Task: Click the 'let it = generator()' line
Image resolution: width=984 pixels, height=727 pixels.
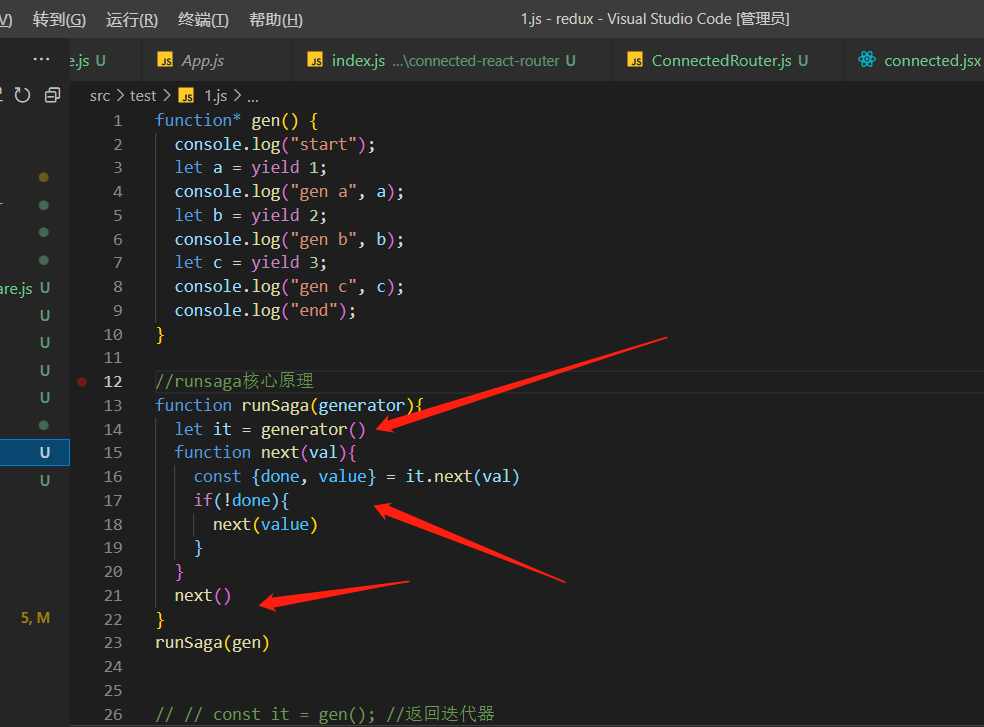Action: click(270, 429)
